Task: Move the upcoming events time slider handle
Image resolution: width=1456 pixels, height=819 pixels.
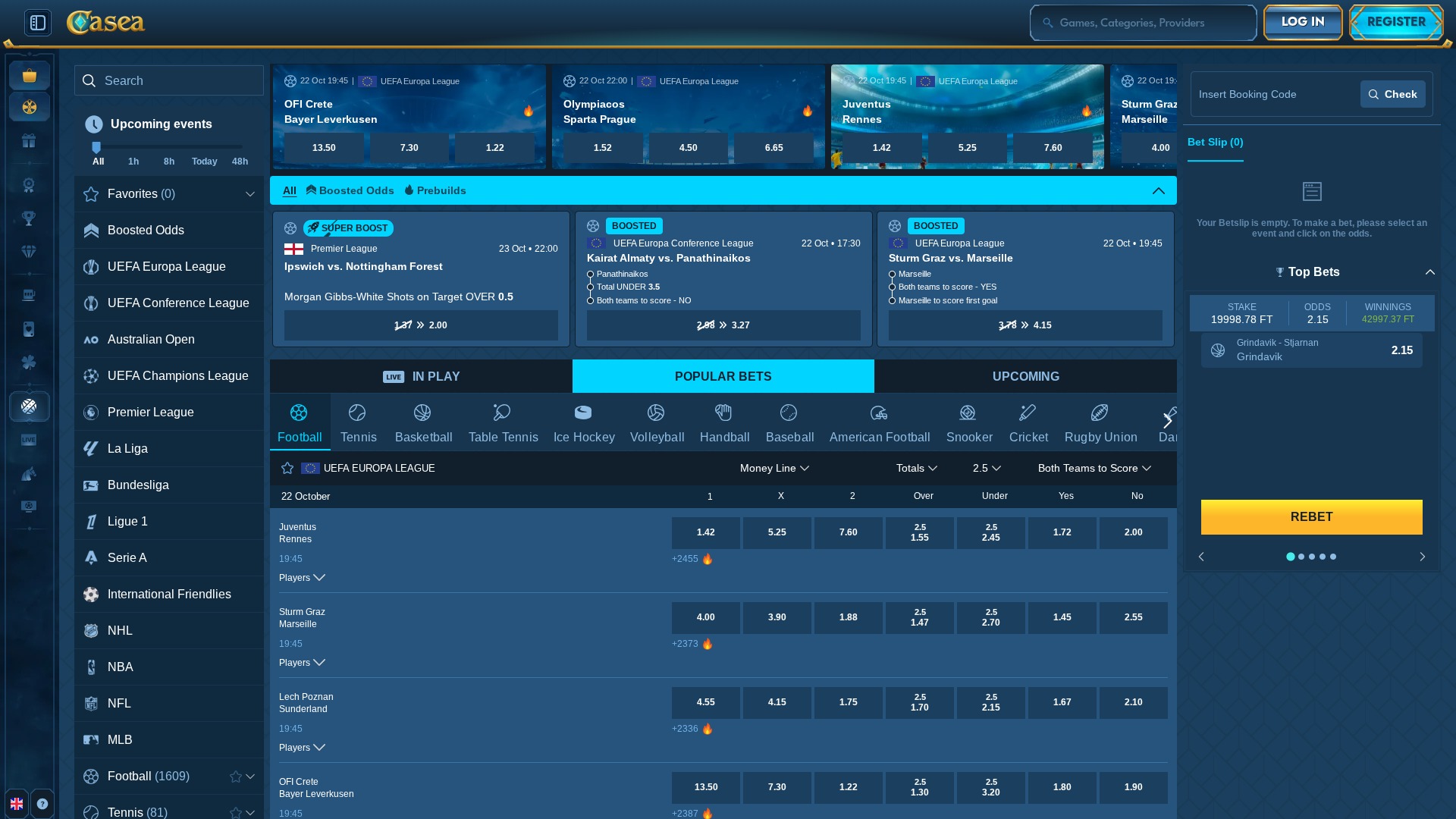Action: (x=96, y=147)
